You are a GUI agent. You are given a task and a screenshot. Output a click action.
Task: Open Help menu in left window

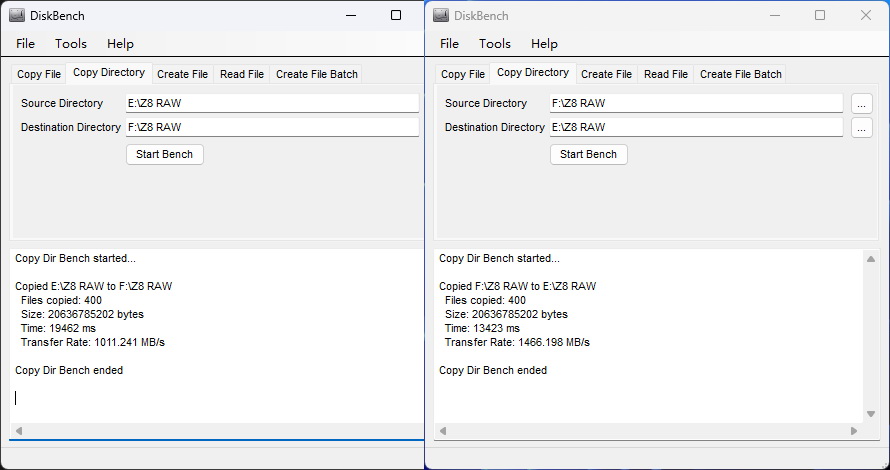point(120,44)
